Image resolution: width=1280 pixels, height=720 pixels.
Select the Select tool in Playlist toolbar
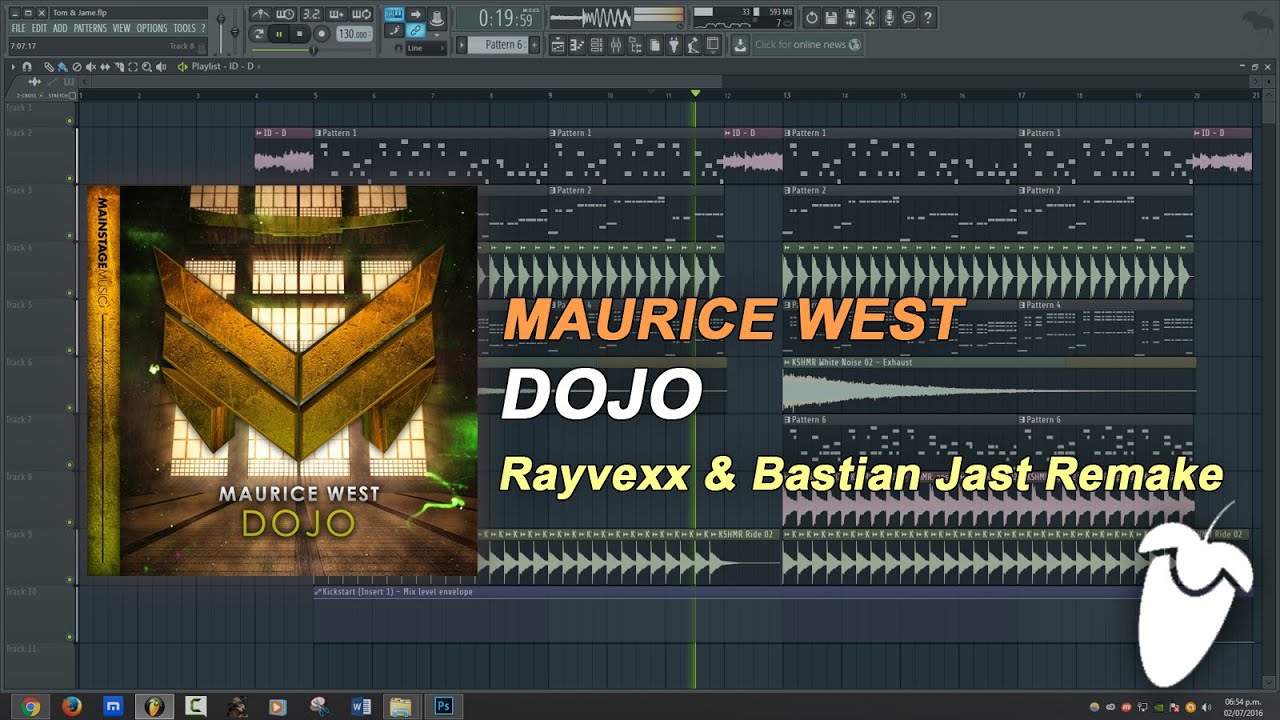pos(133,67)
